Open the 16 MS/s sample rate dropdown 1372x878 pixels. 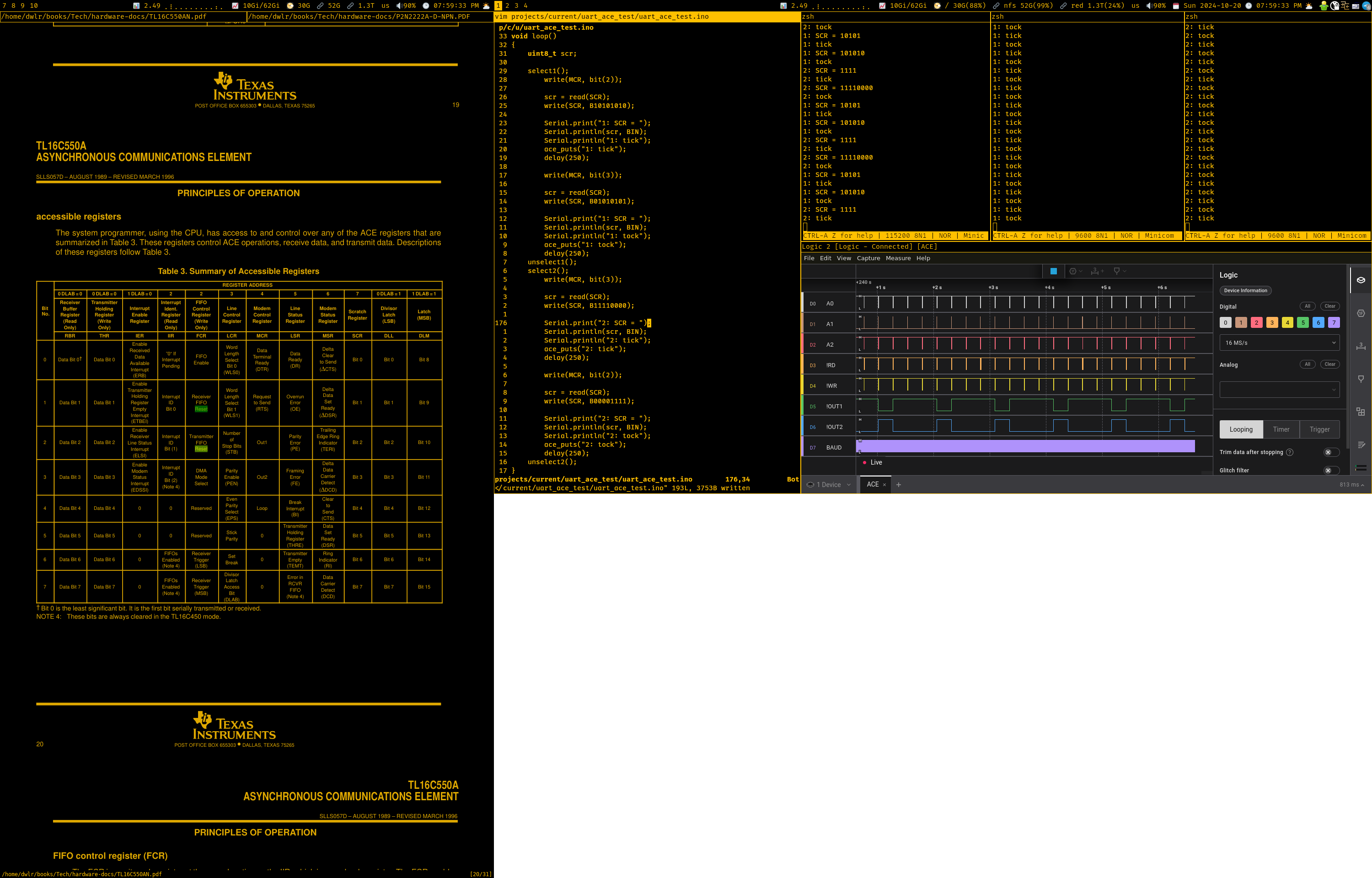pos(1279,343)
